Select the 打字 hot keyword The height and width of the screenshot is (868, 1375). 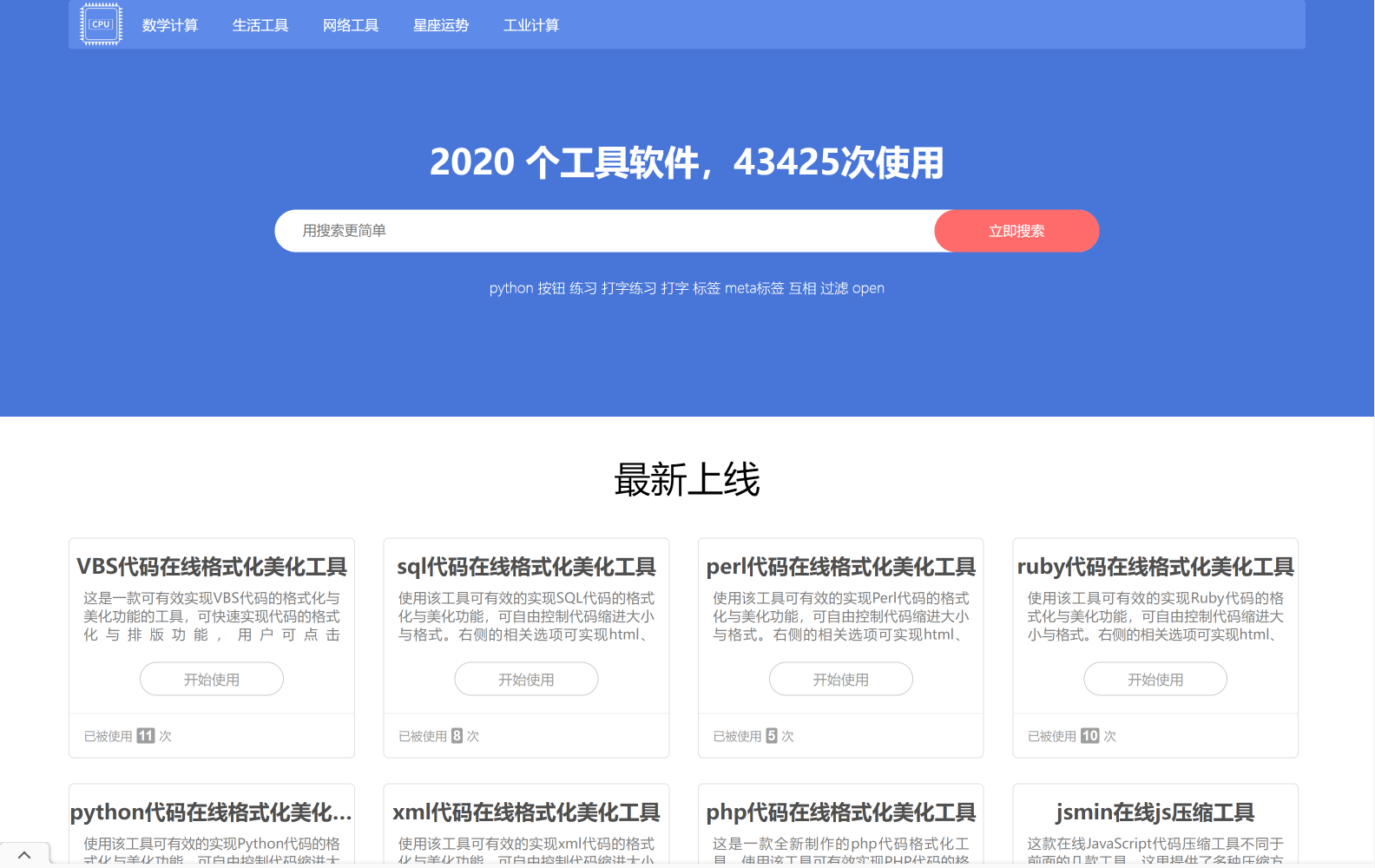(675, 288)
